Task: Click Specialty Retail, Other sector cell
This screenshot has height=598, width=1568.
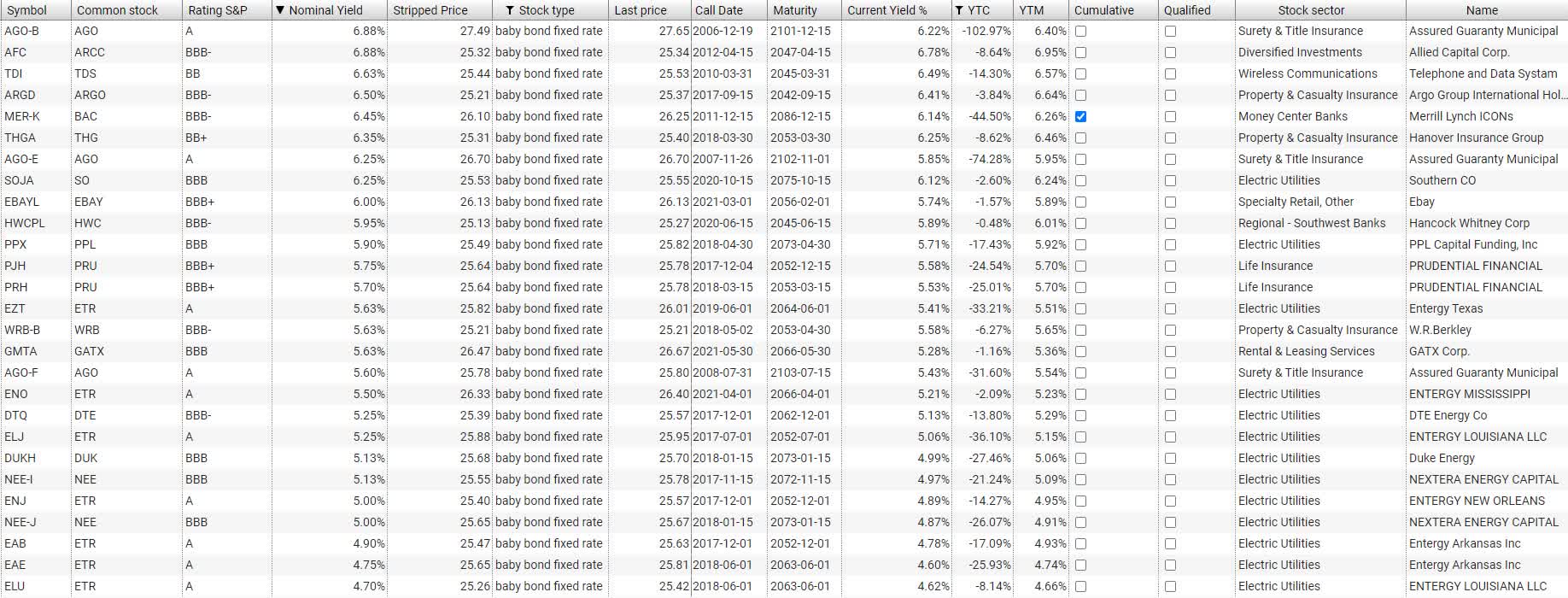Action: [1320, 202]
